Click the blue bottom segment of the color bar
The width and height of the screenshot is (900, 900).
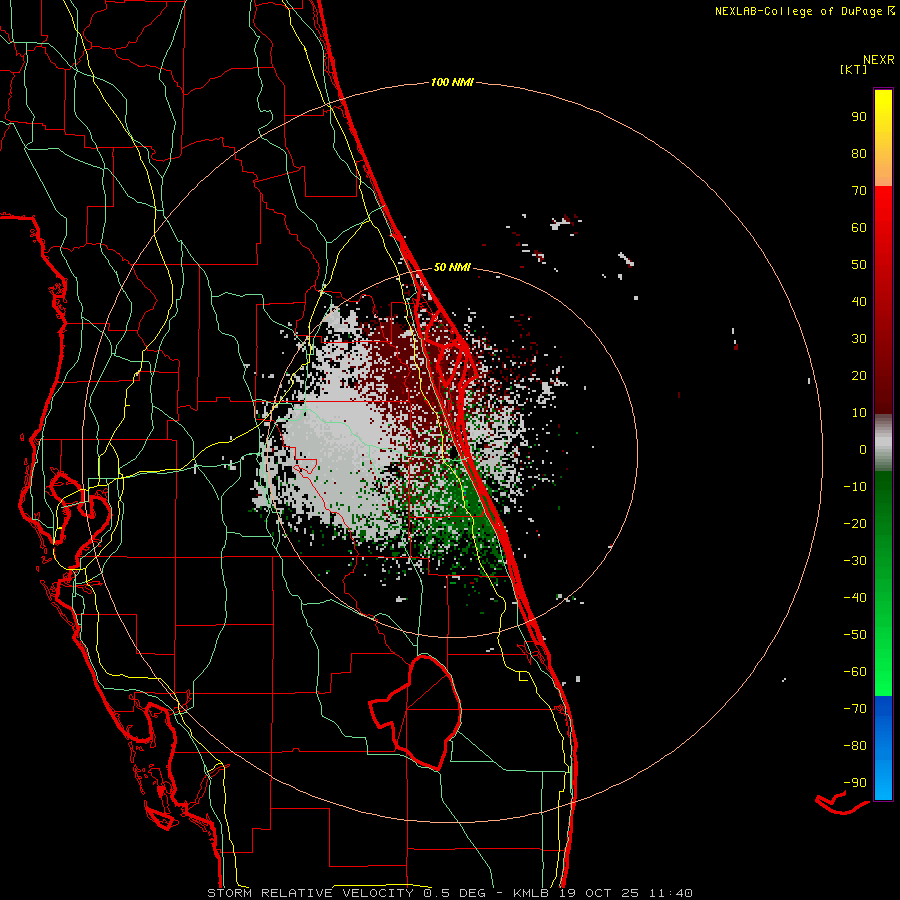pyautogui.click(x=883, y=748)
